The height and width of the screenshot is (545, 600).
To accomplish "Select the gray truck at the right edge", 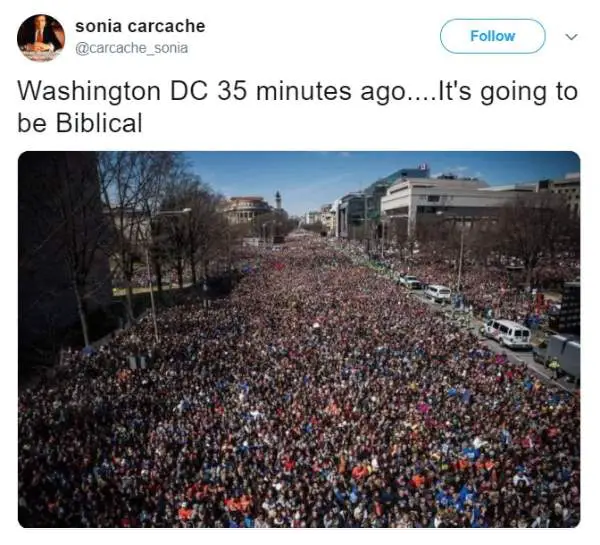I will tap(562, 356).
